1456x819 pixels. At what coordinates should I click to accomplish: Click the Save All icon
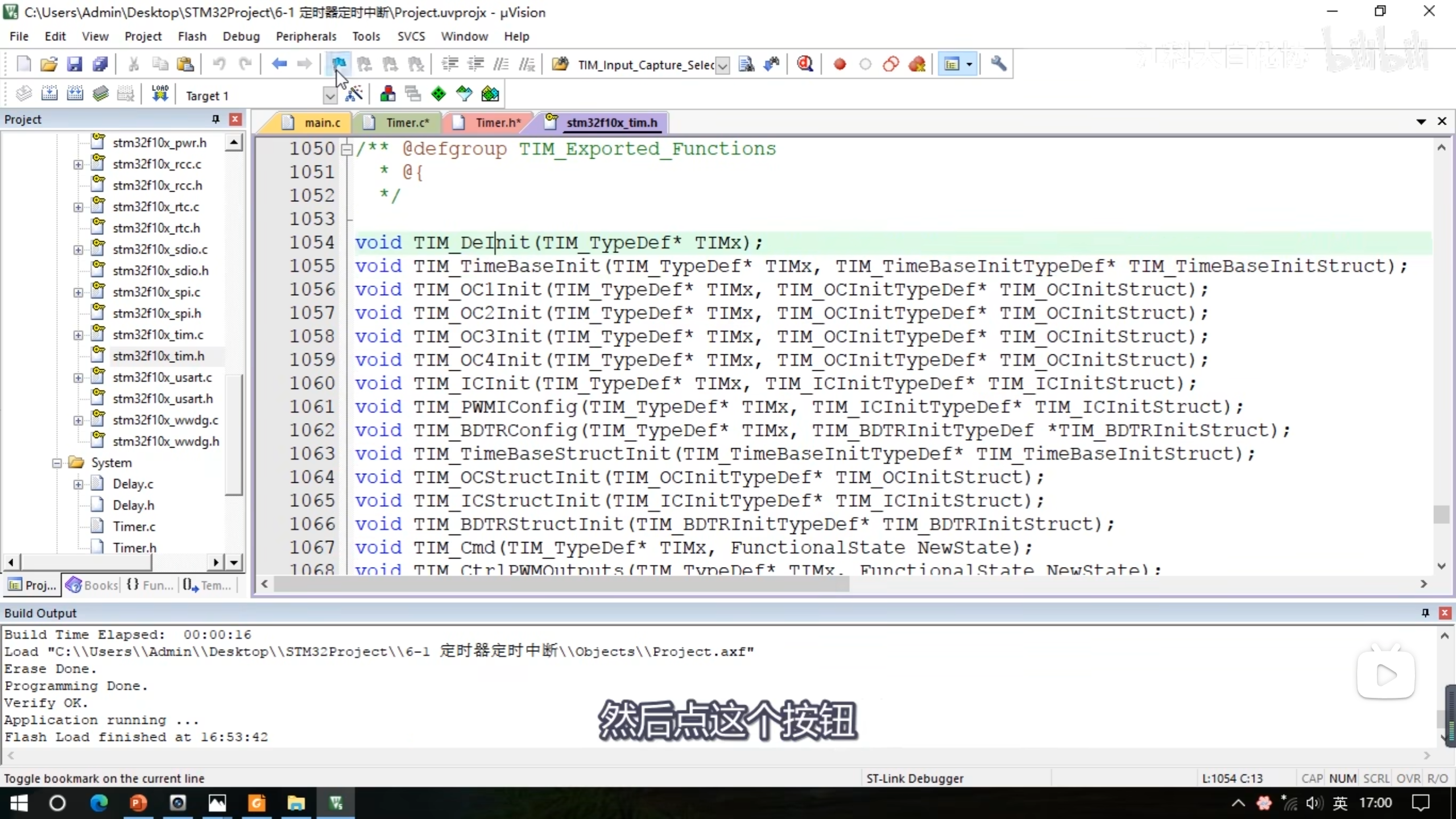100,64
